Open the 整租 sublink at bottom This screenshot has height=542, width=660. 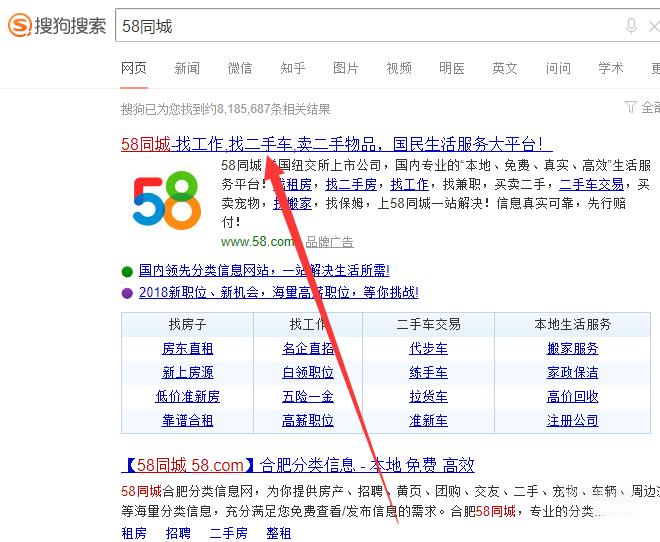click(279, 533)
